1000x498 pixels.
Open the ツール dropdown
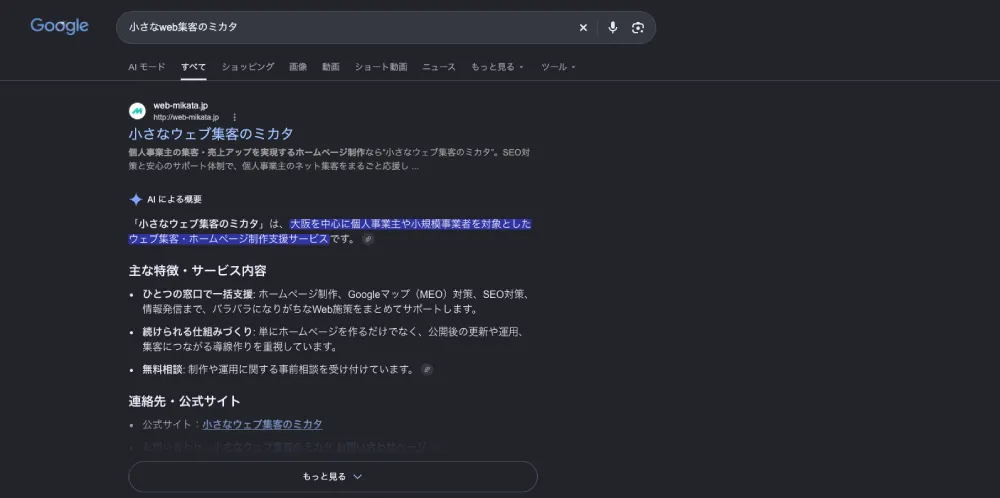558,67
